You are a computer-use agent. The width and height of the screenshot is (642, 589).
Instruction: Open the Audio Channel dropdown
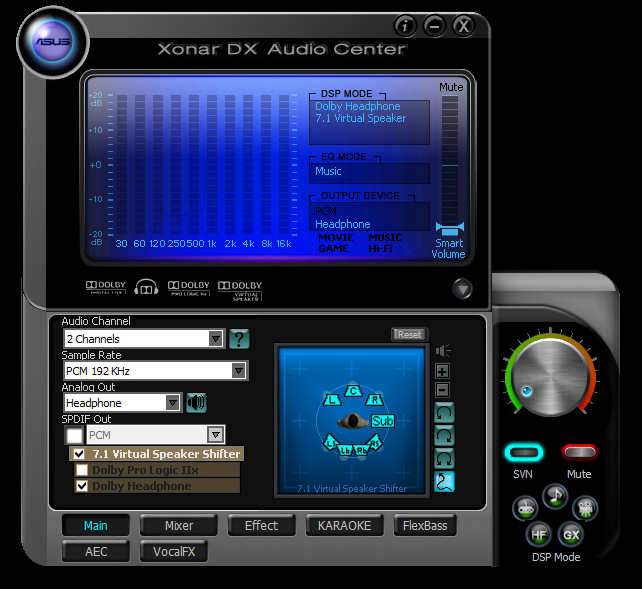pos(216,339)
